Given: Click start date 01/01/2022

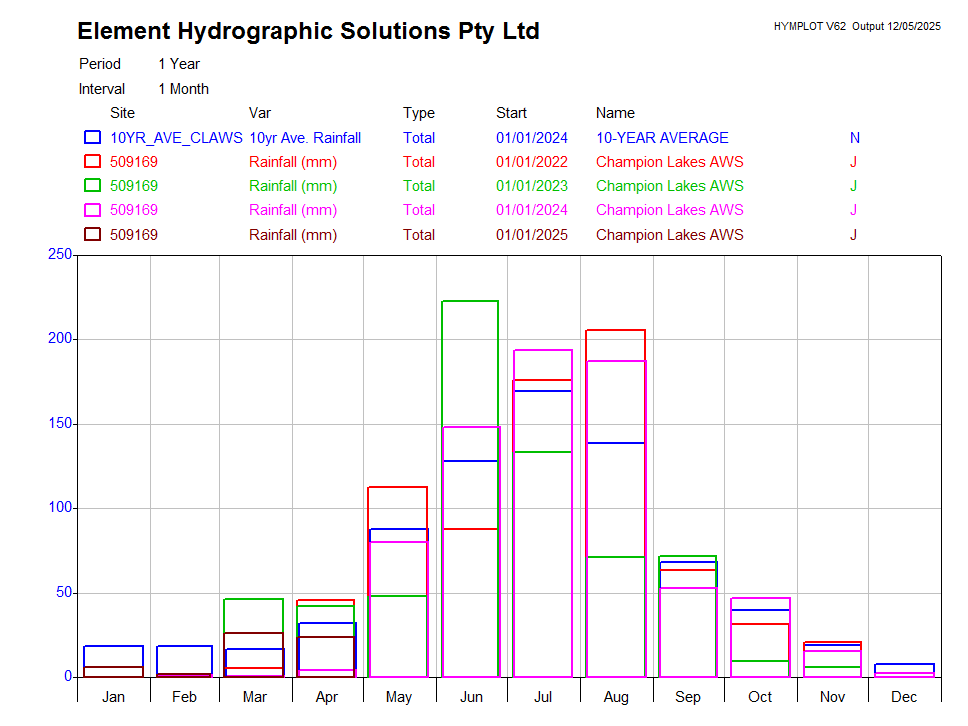Looking at the screenshot, I should point(532,162).
